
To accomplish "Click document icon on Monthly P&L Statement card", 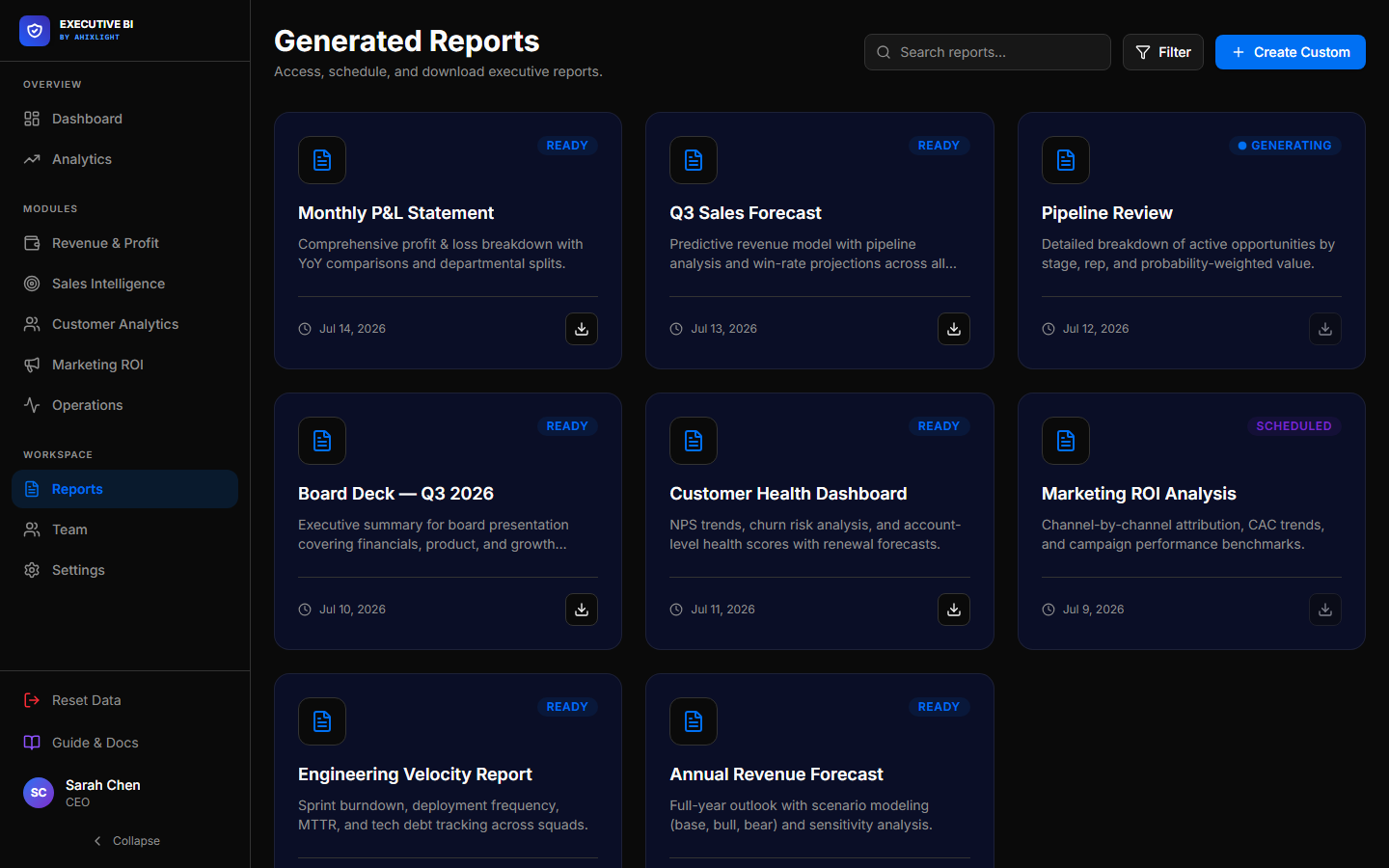I will pyautogui.click(x=322, y=160).
